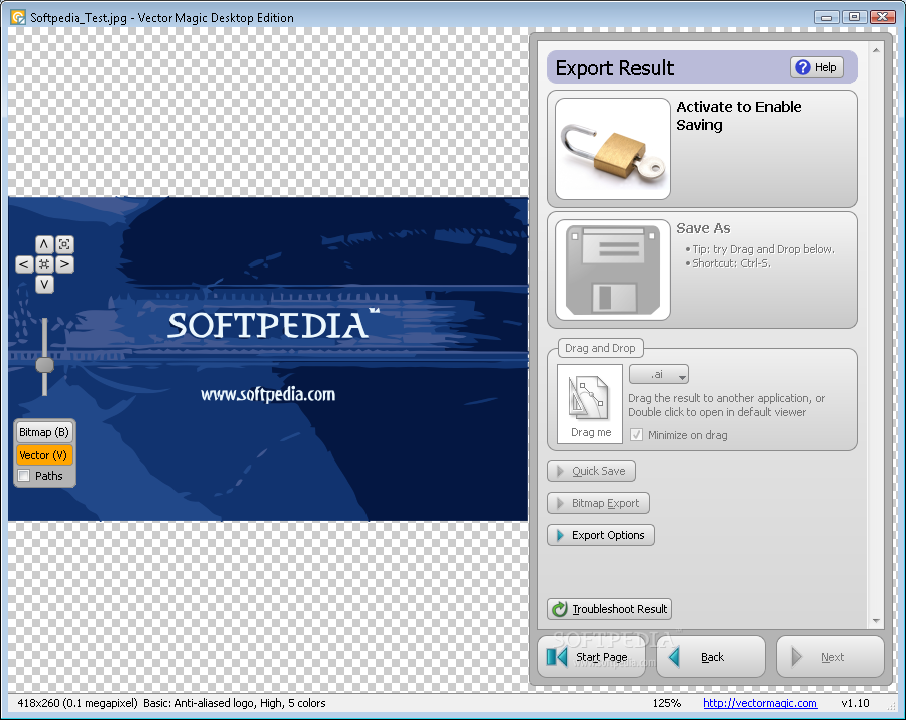The image size is (906, 720).
Task: Go to the Start Page
Action: click(591, 657)
